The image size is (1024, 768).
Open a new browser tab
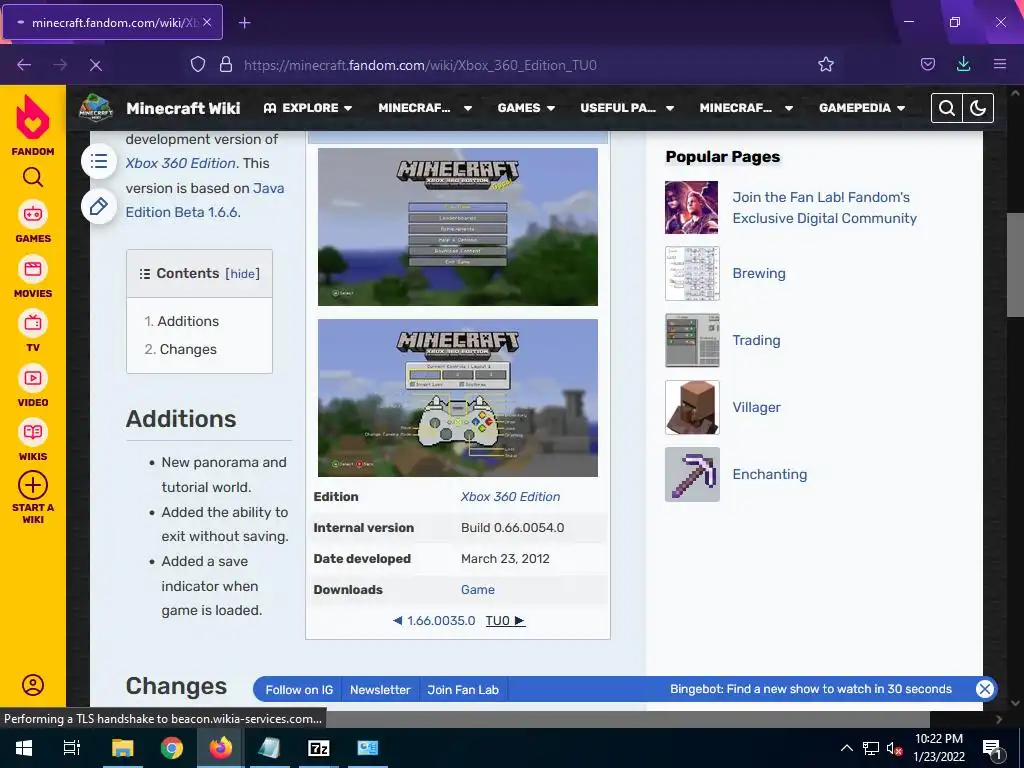coord(244,23)
